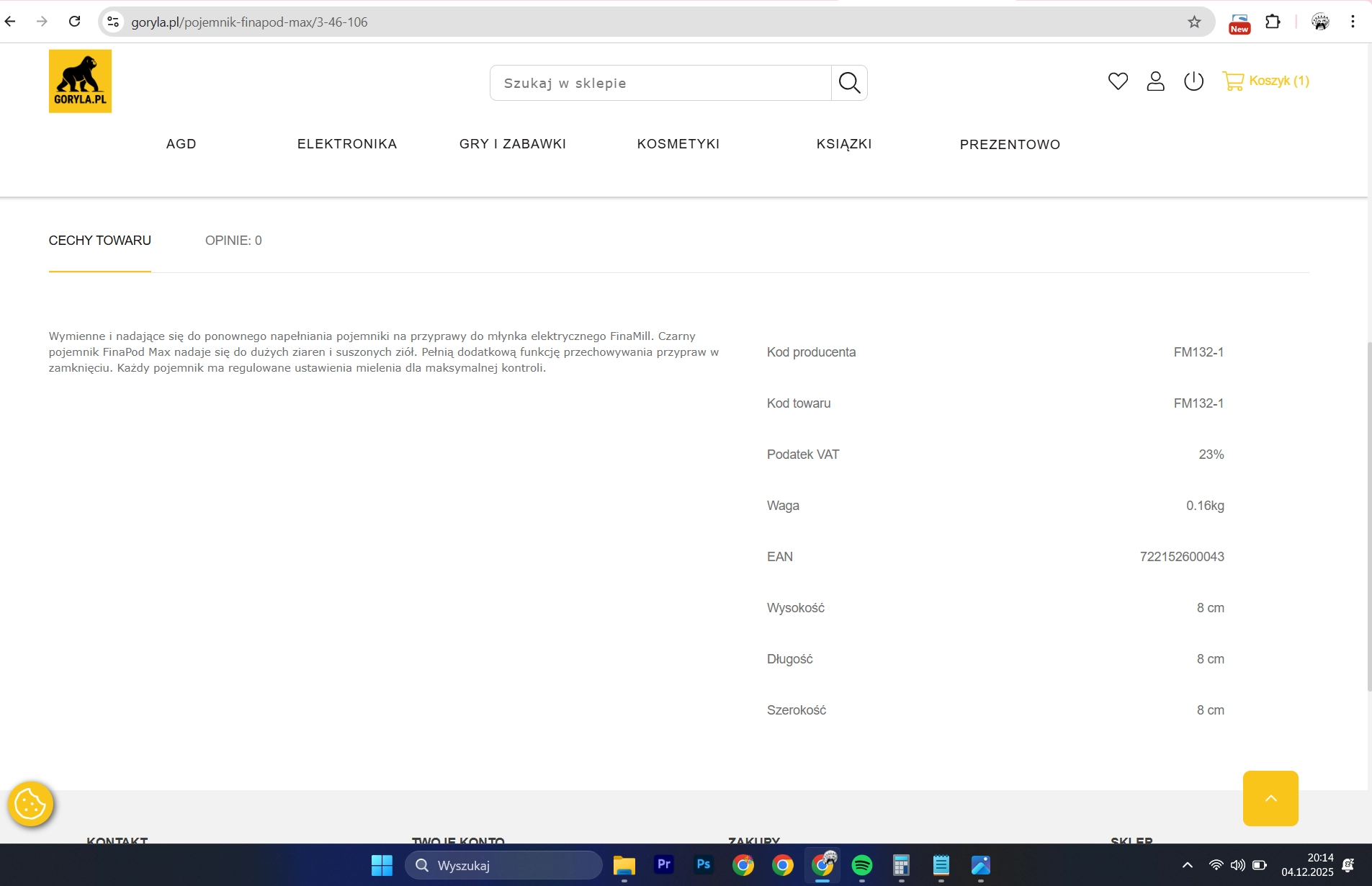Click the page vertical scrollbar
This screenshot has width=1372, height=886.
(x=1368, y=515)
